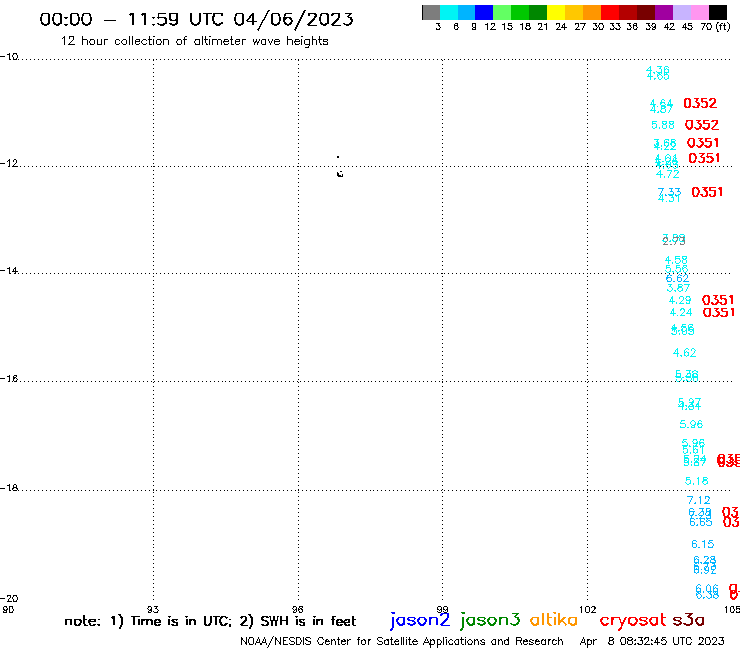This screenshot has width=740, height=650.
Task: Click the wave height value '4.58'
Action: (x=676, y=260)
